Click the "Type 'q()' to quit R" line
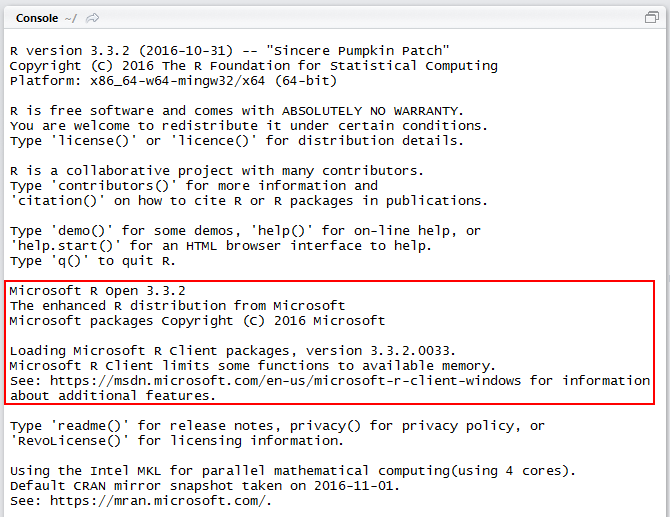Viewport: 670px width, 517px height. pos(93,261)
